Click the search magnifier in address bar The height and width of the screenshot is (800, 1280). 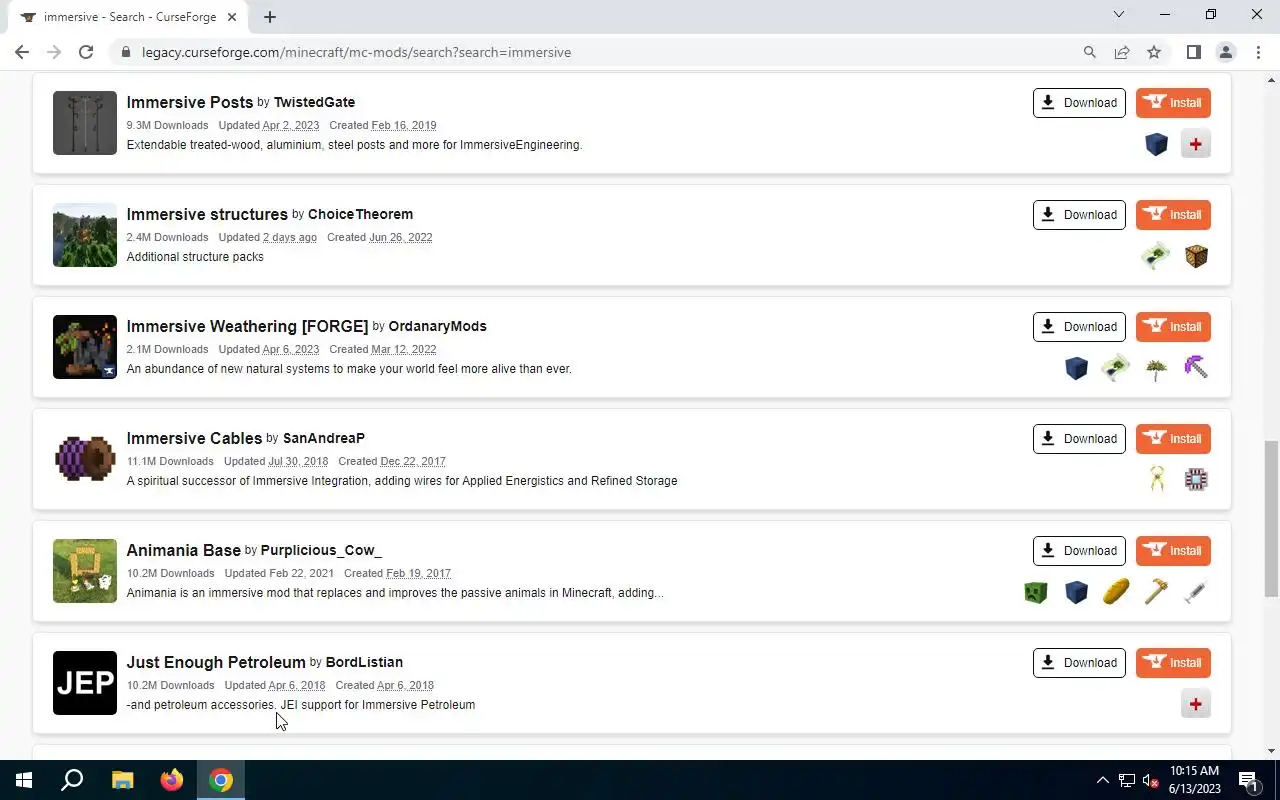(x=1090, y=52)
